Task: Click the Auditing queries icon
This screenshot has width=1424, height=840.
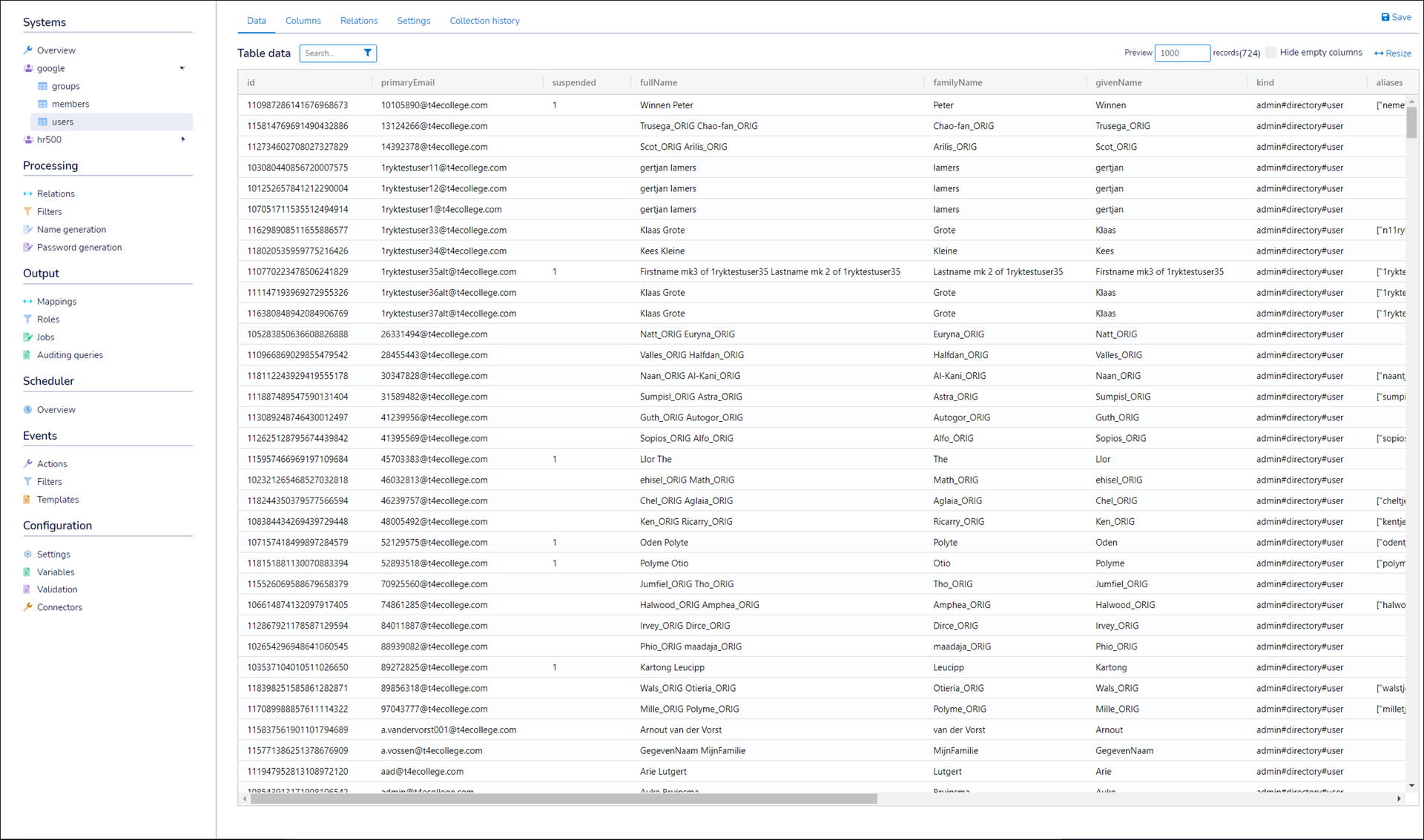Action: point(27,354)
